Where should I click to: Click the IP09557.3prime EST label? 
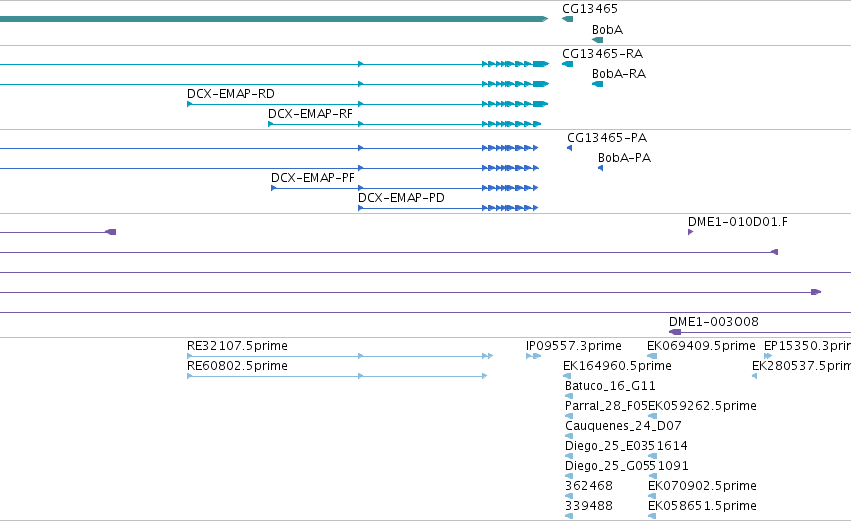[x=574, y=346]
